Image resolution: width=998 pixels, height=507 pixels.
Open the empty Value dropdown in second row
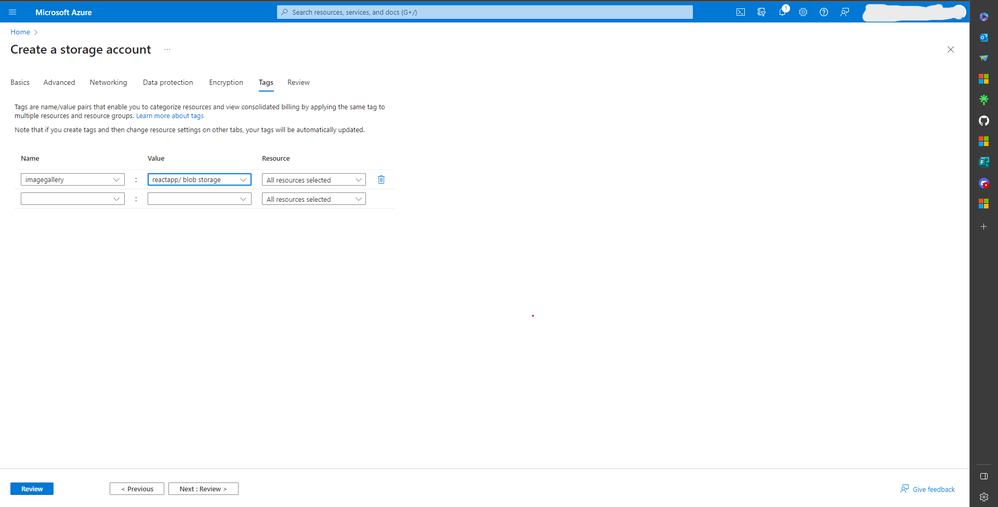point(199,198)
